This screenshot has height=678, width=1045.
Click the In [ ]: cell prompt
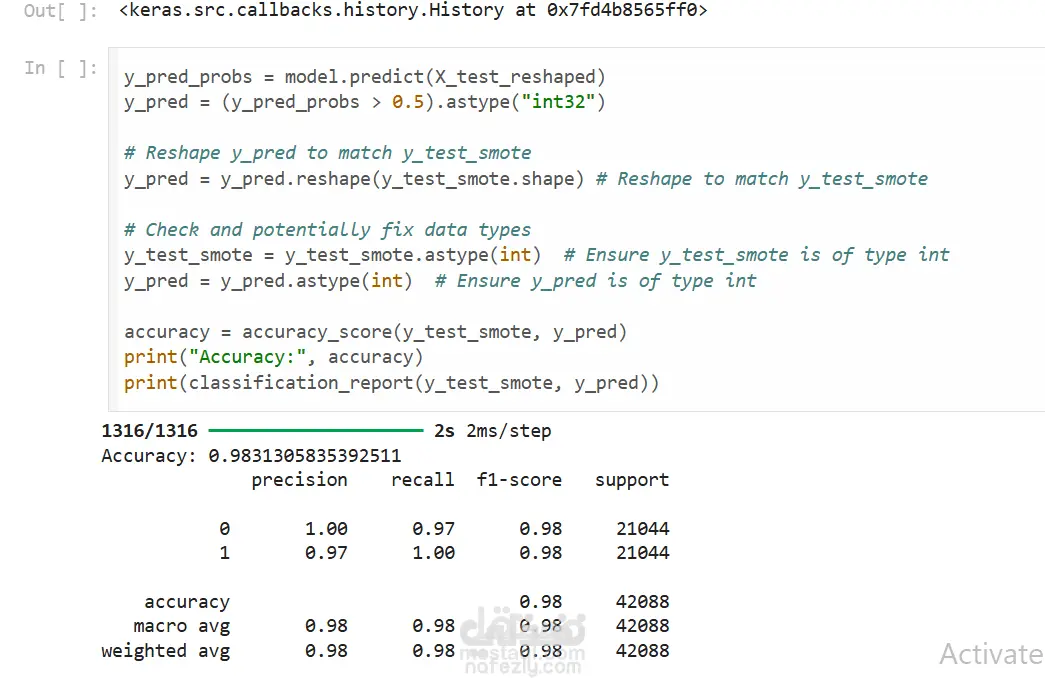[61, 68]
